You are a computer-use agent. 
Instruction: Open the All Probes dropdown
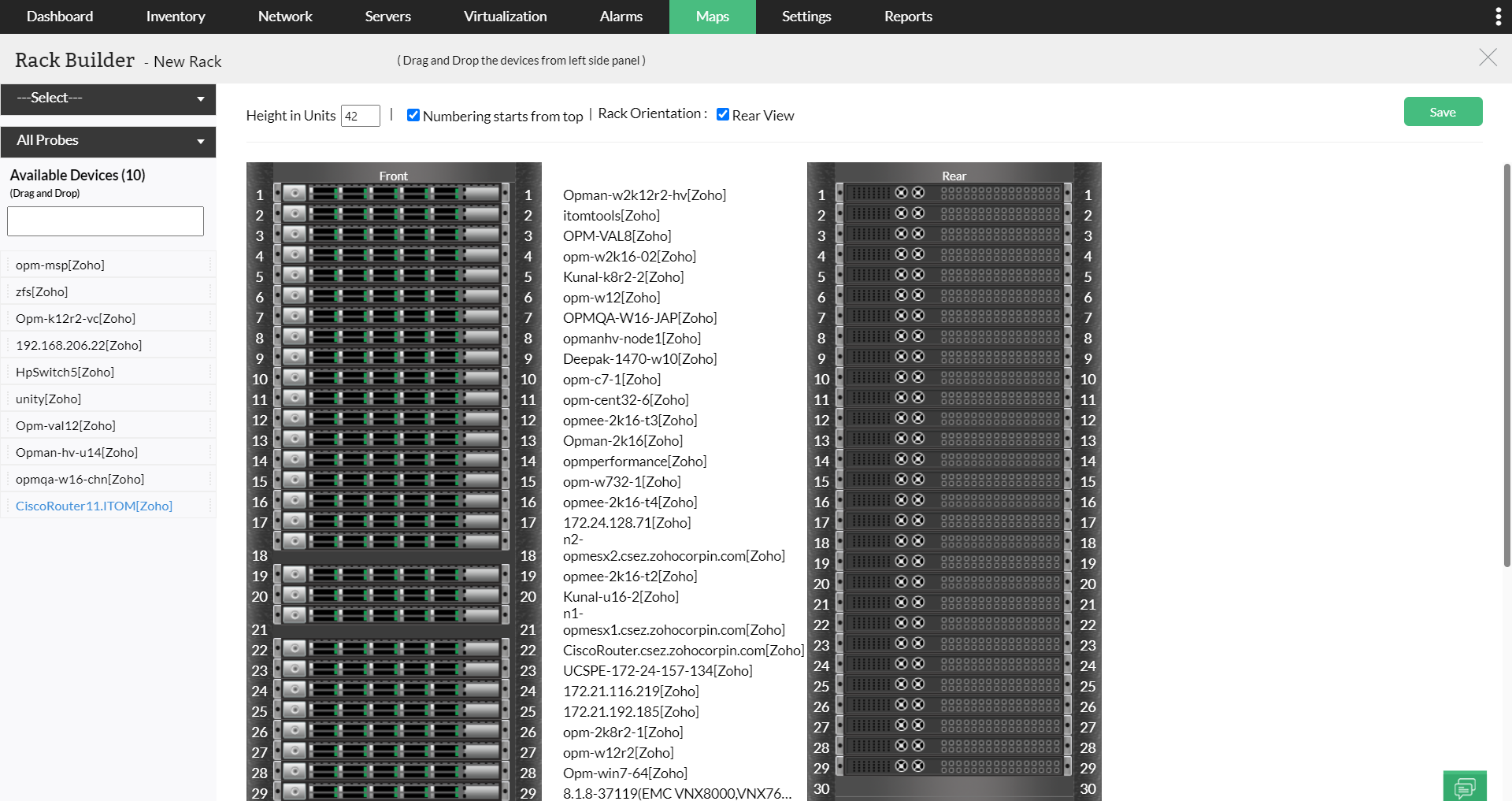108,141
